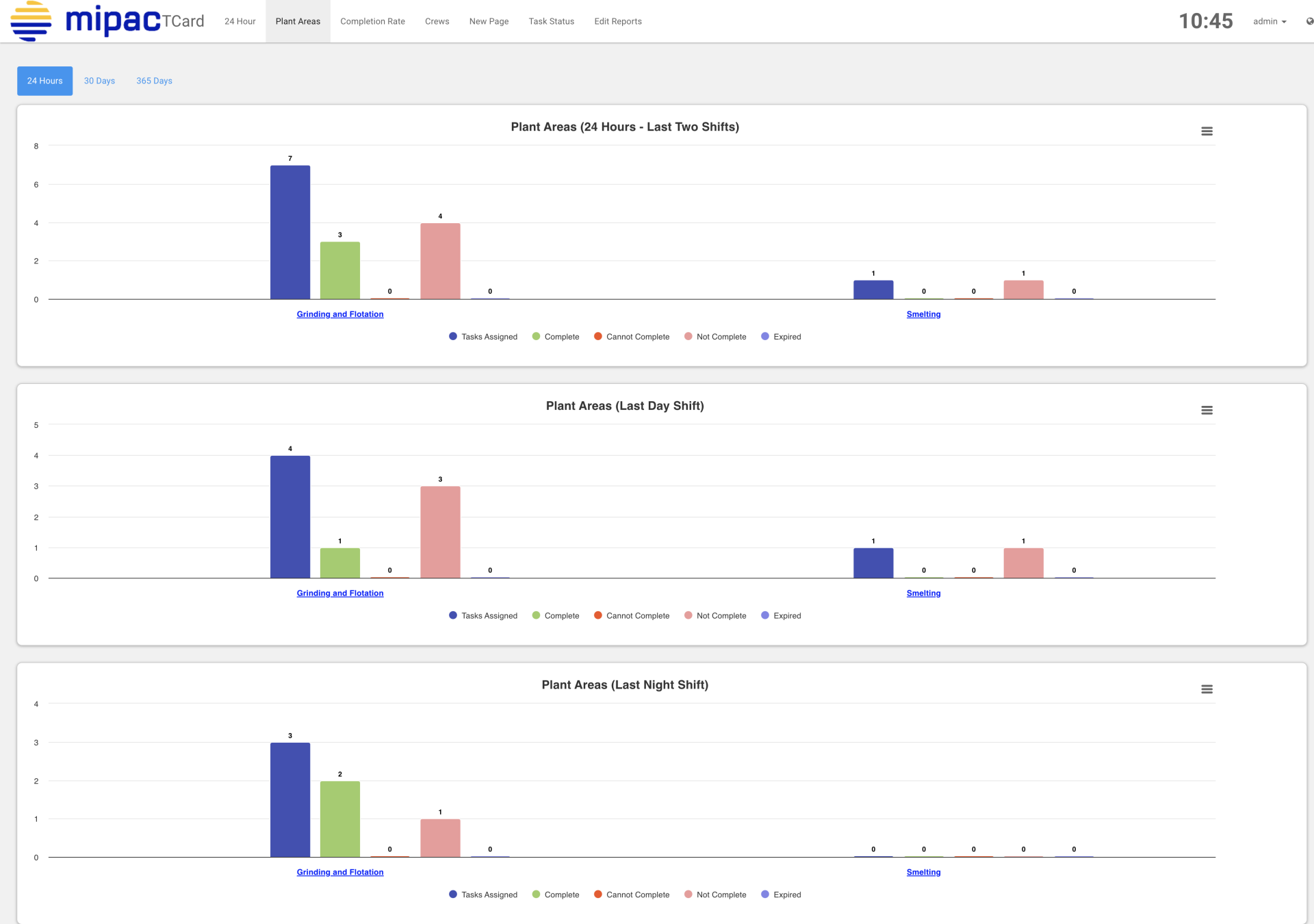Toggle Not Complete in the Day Shift legend

pyautogui.click(x=715, y=615)
